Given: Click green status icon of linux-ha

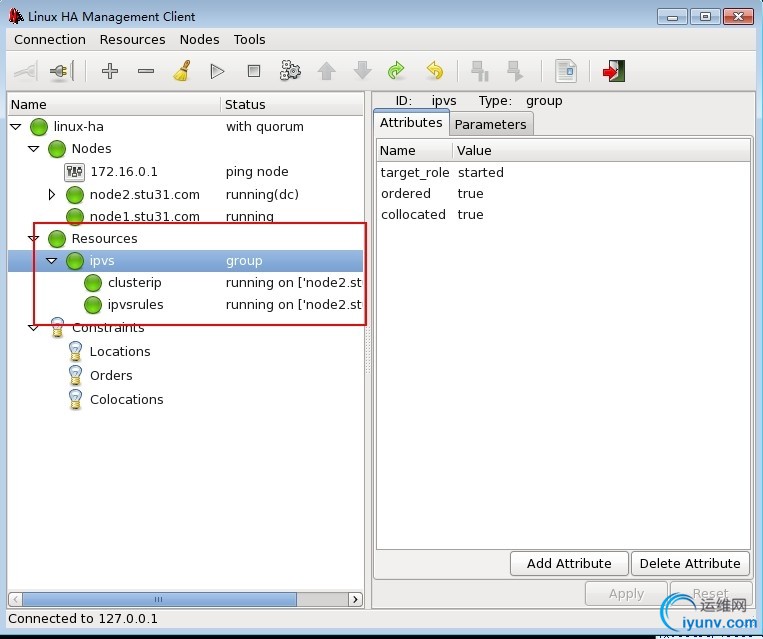Looking at the screenshot, I should (39, 127).
